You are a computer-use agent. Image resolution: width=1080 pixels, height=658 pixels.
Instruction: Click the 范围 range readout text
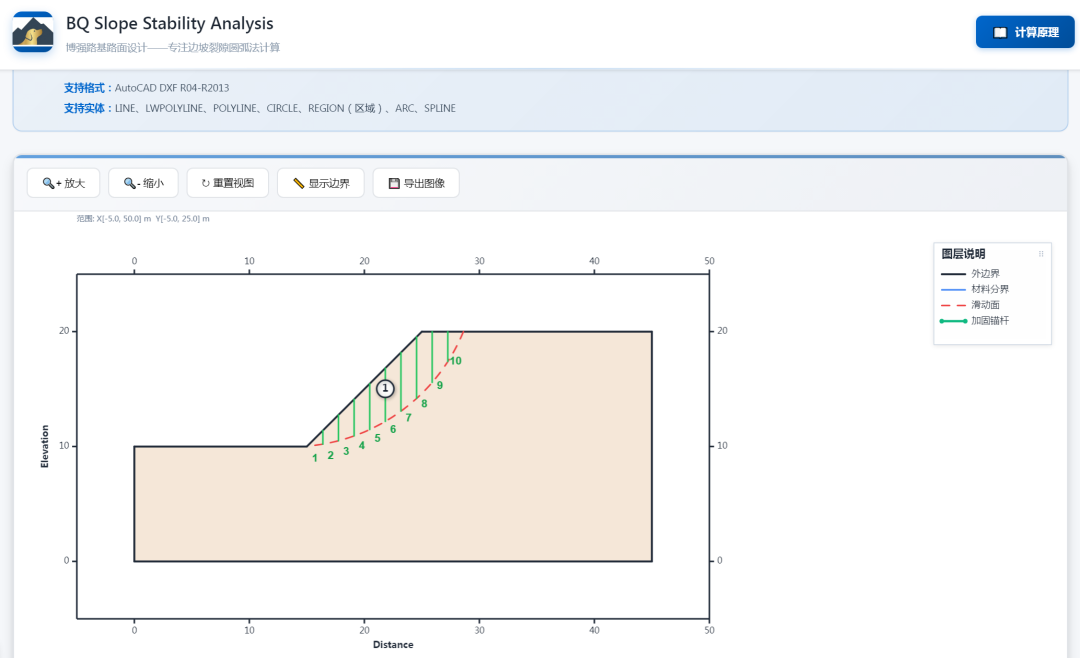143,218
